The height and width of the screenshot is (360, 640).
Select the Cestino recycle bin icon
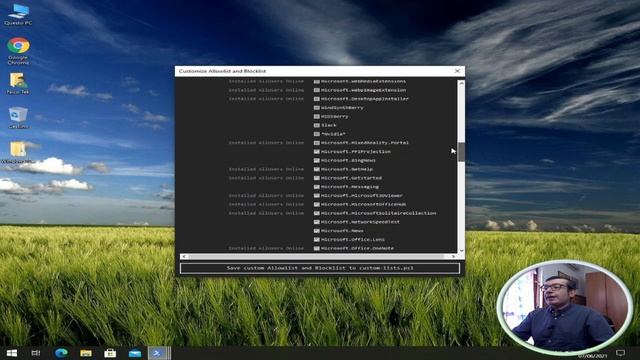coord(18,118)
